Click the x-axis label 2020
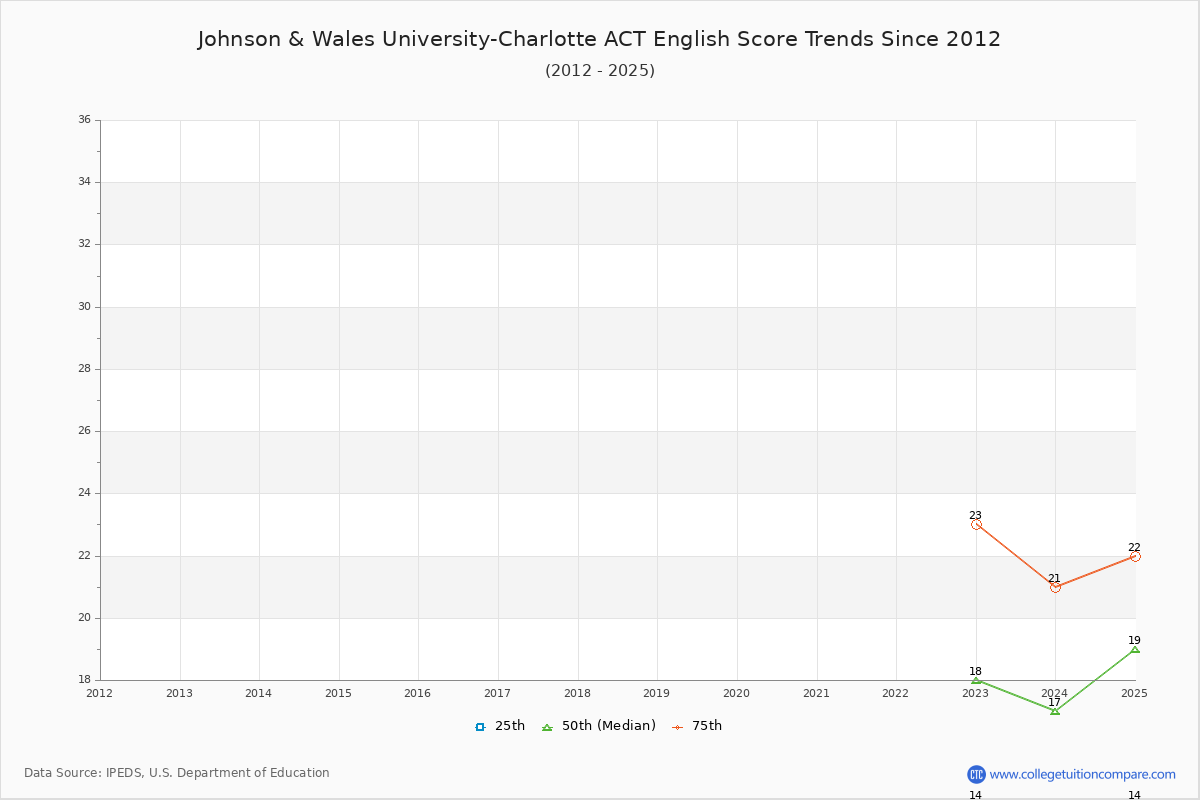The width and height of the screenshot is (1200, 800). pyautogui.click(x=736, y=692)
